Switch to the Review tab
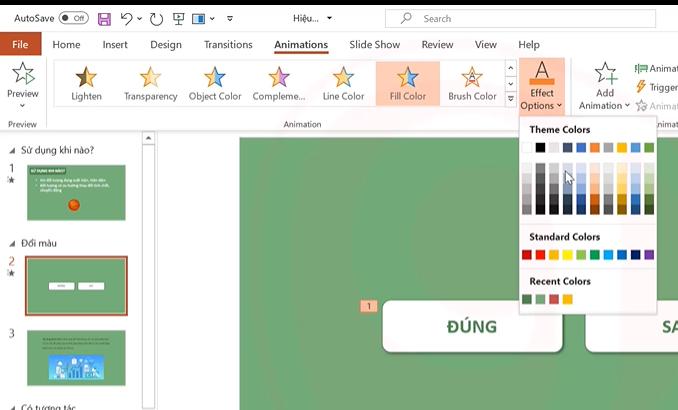678x410 pixels. [x=437, y=45]
